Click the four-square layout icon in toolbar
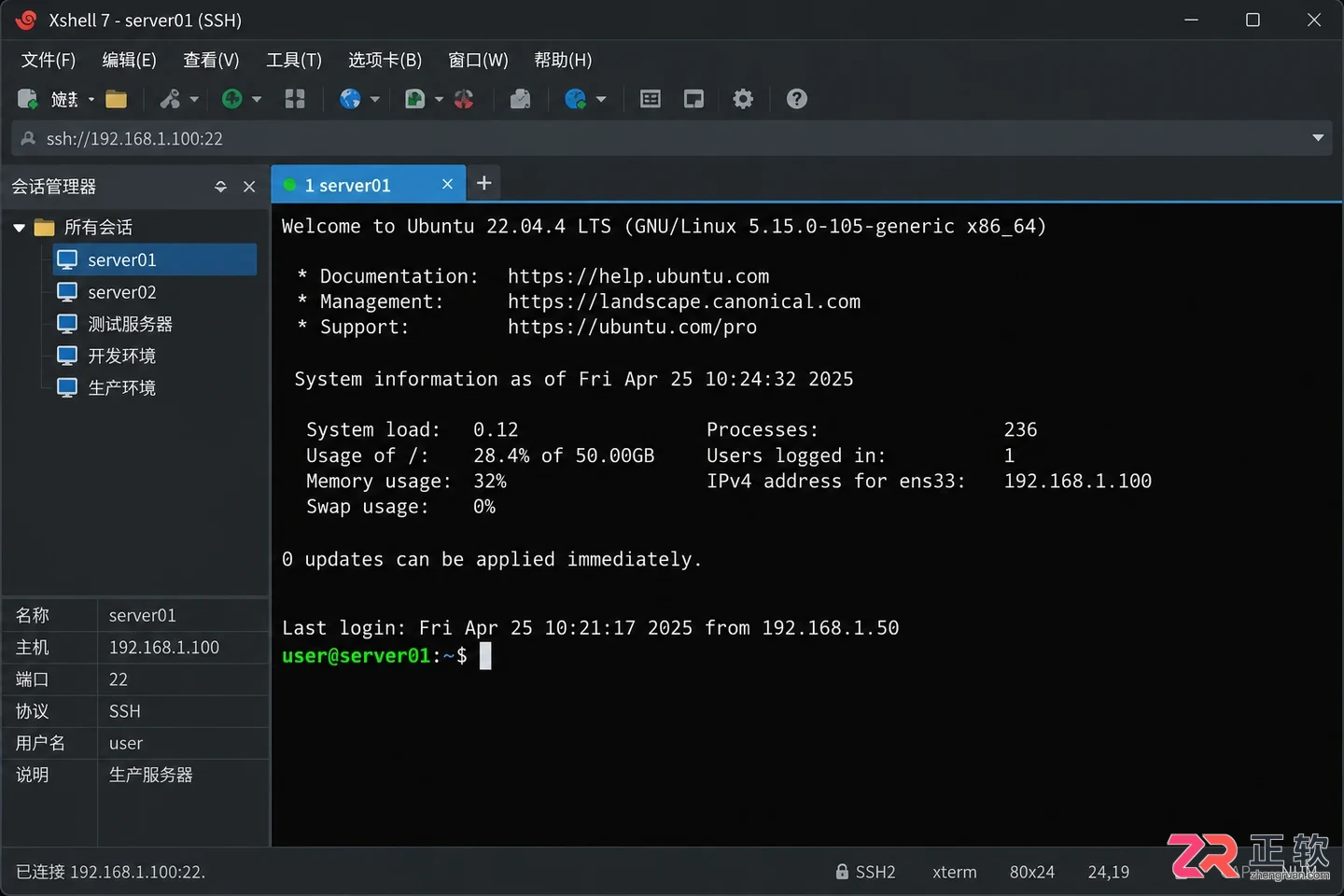 [x=295, y=99]
